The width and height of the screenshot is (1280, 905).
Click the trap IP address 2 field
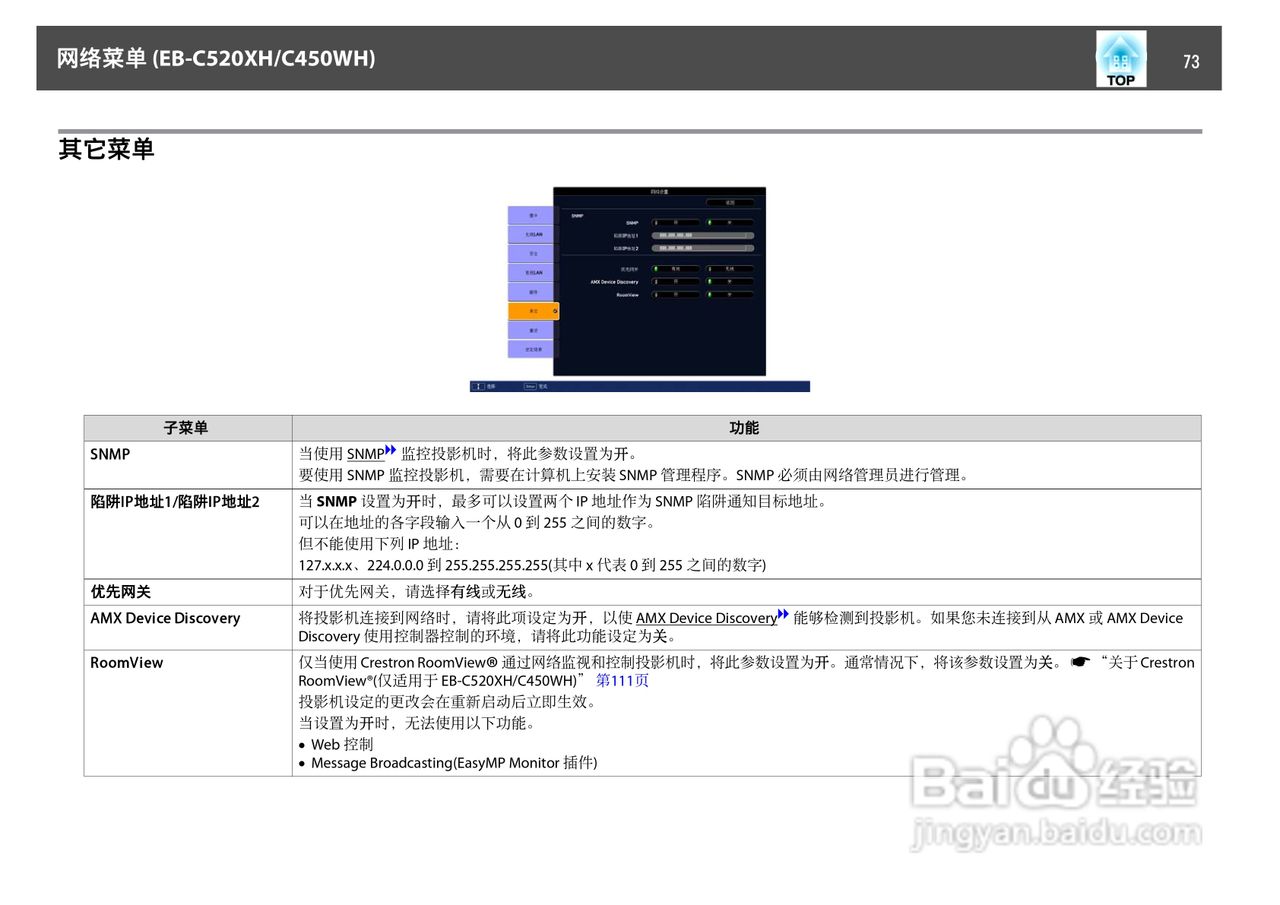703,248
